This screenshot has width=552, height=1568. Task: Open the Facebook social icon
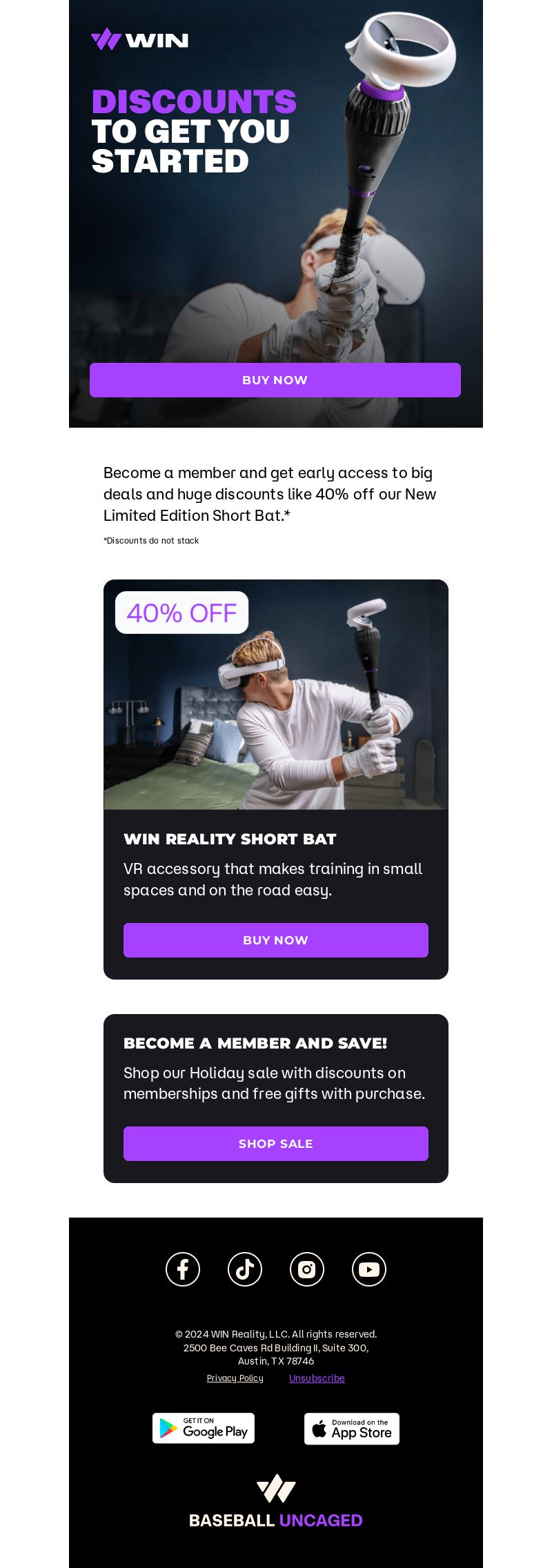(x=183, y=1269)
